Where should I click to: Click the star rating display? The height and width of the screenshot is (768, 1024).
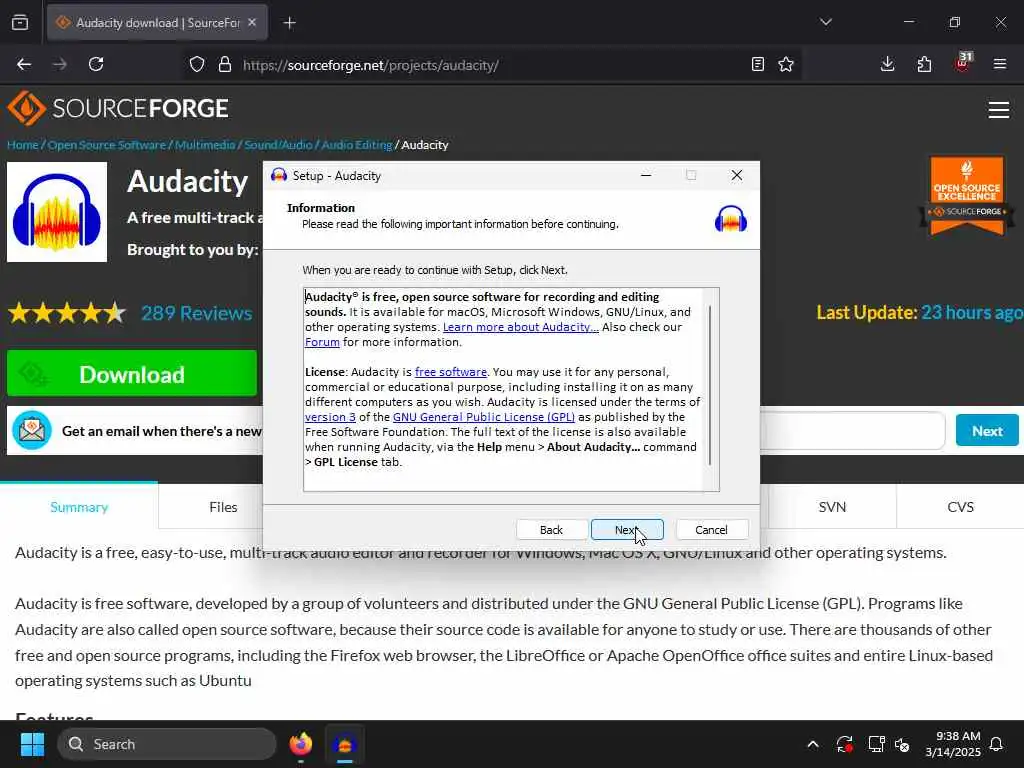click(x=67, y=313)
